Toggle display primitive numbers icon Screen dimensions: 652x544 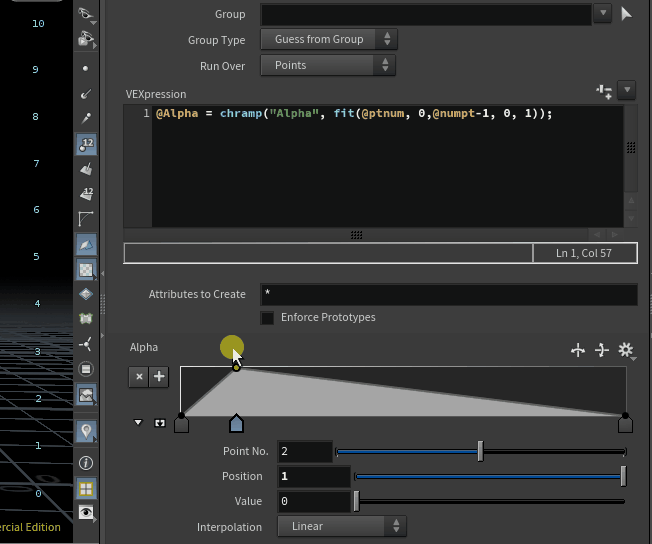click(x=86, y=194)
